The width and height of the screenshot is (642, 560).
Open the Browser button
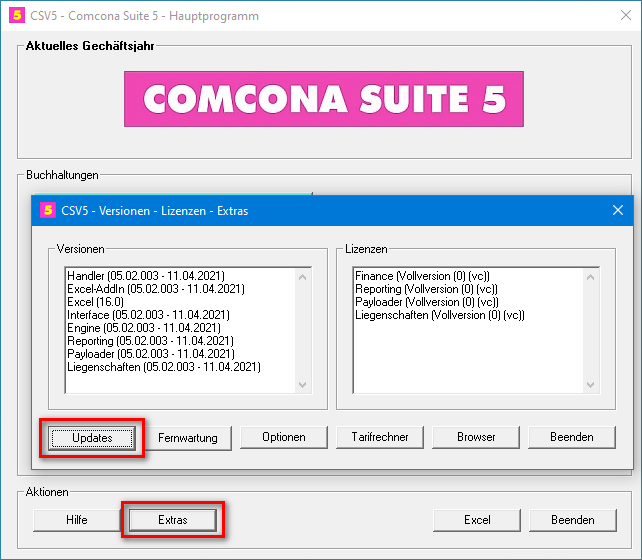coord(476,437)
